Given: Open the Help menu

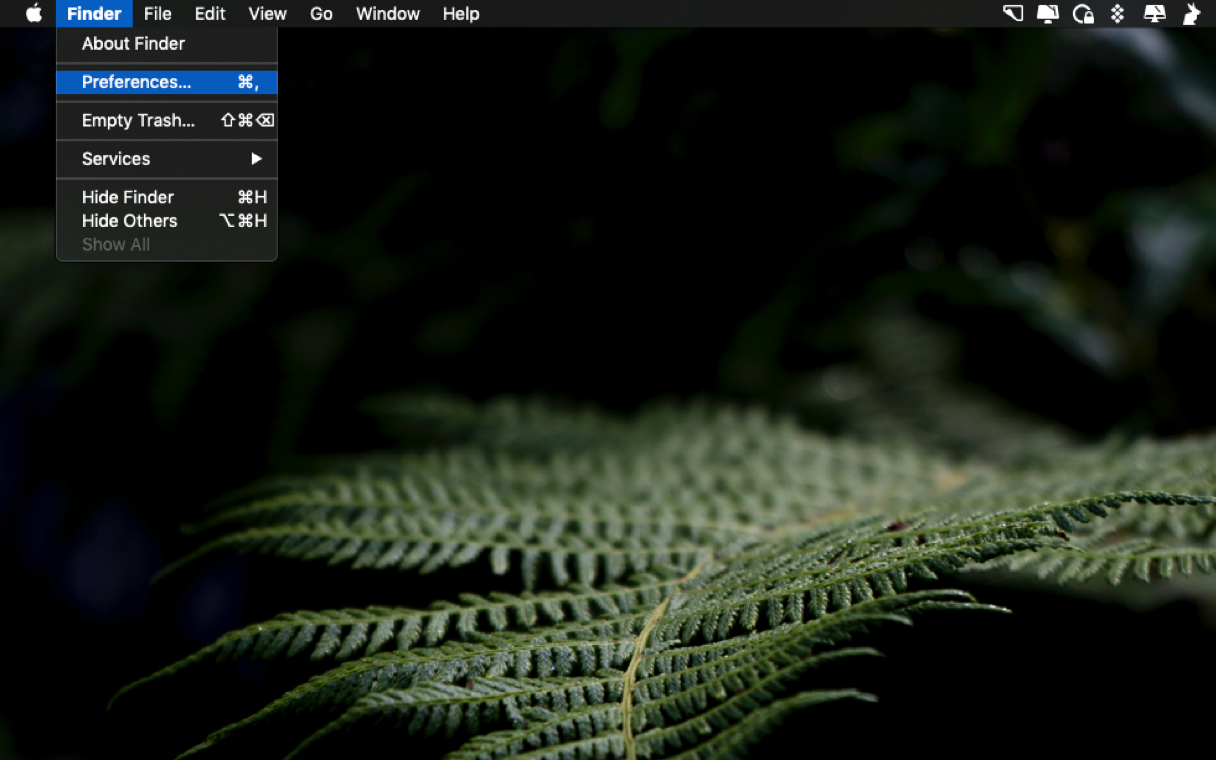Looking at the screenshot, I should pyautogui.click(x=461, y=14).
